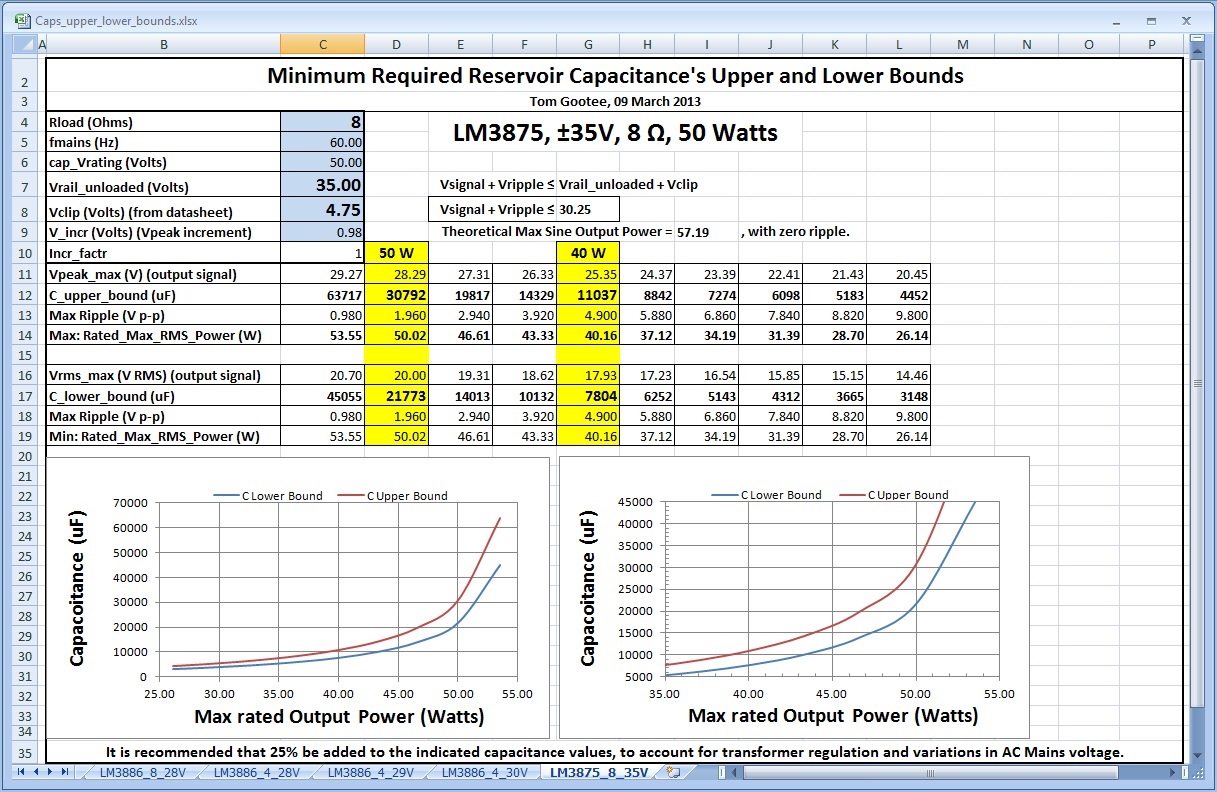Click the C_lower_bound value 45055
This screenshot has width=1217, height=792.
[322, 396]
